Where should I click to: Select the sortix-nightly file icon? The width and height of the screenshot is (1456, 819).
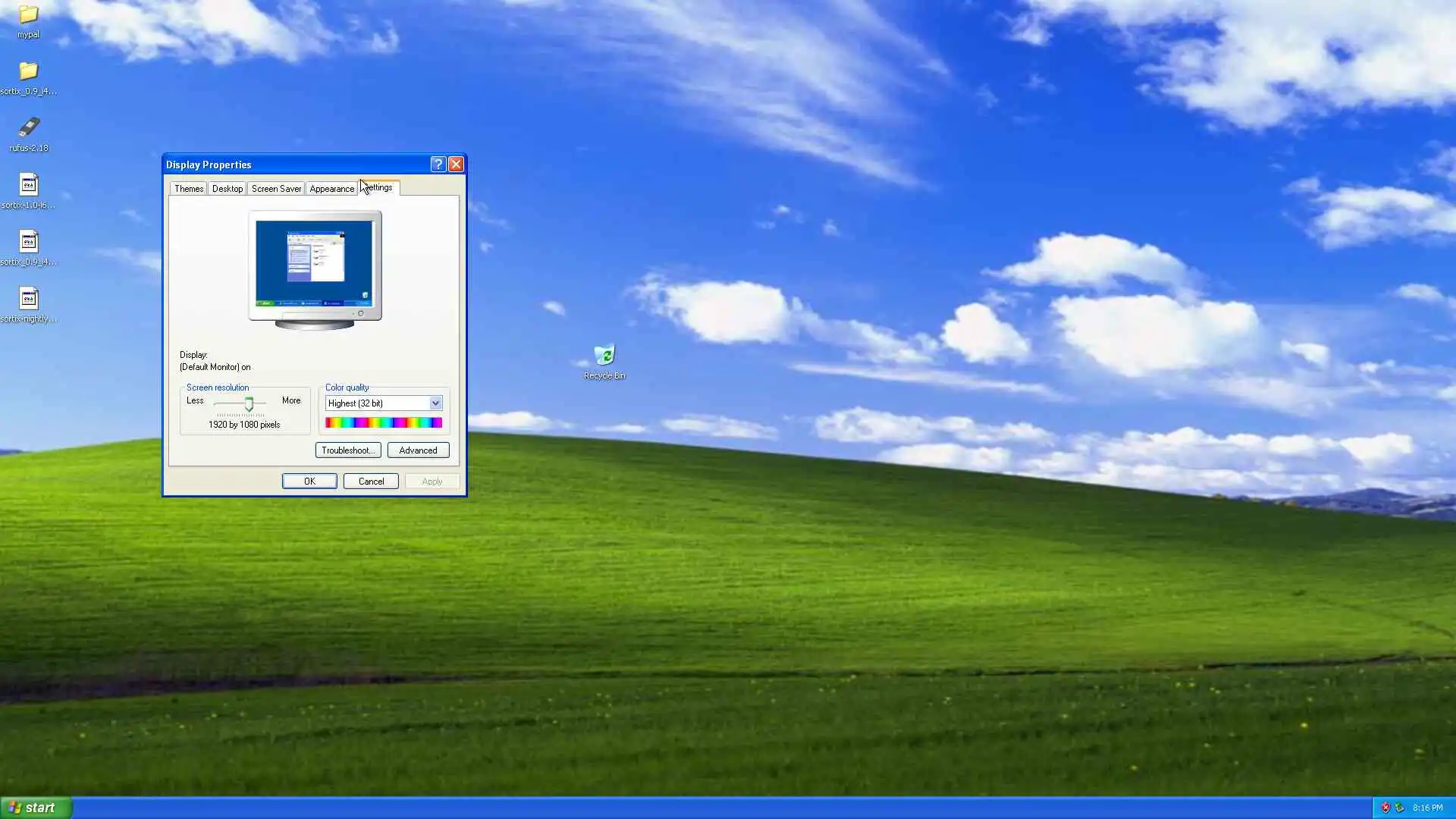[28, 300]
